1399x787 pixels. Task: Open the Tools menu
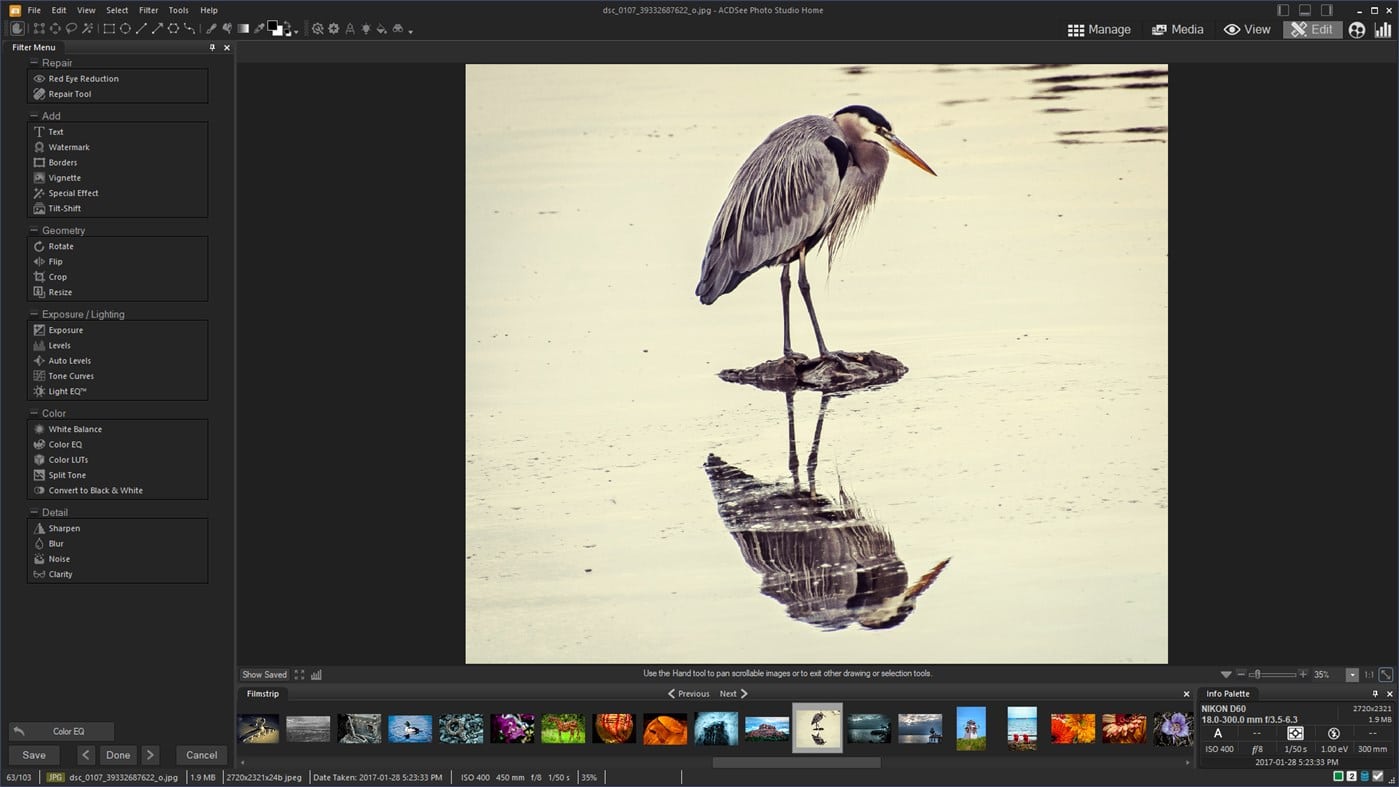[178, 10]
